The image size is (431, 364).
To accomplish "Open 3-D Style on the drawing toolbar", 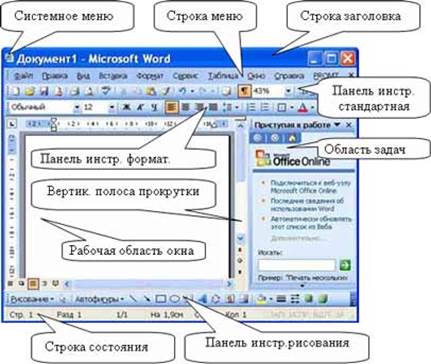I will pyautogui.click(x=322, y=299).
